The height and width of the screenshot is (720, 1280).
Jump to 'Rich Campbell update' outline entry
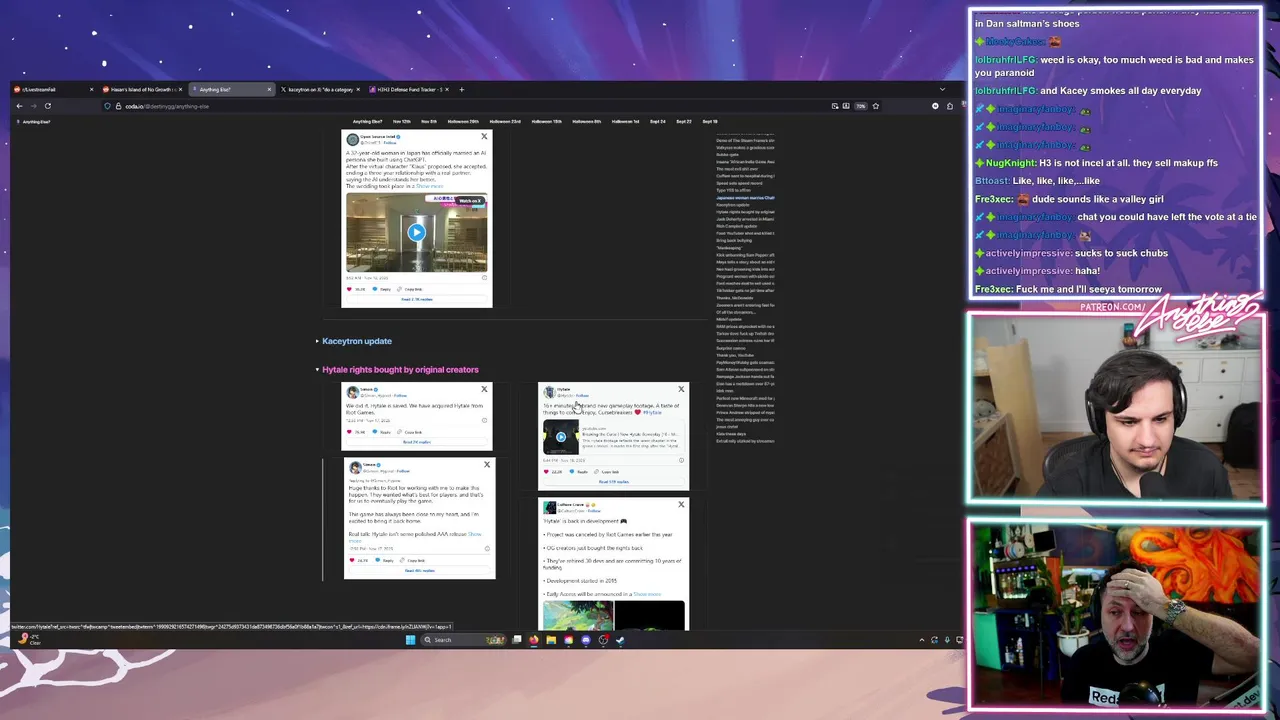coord(737,226)
